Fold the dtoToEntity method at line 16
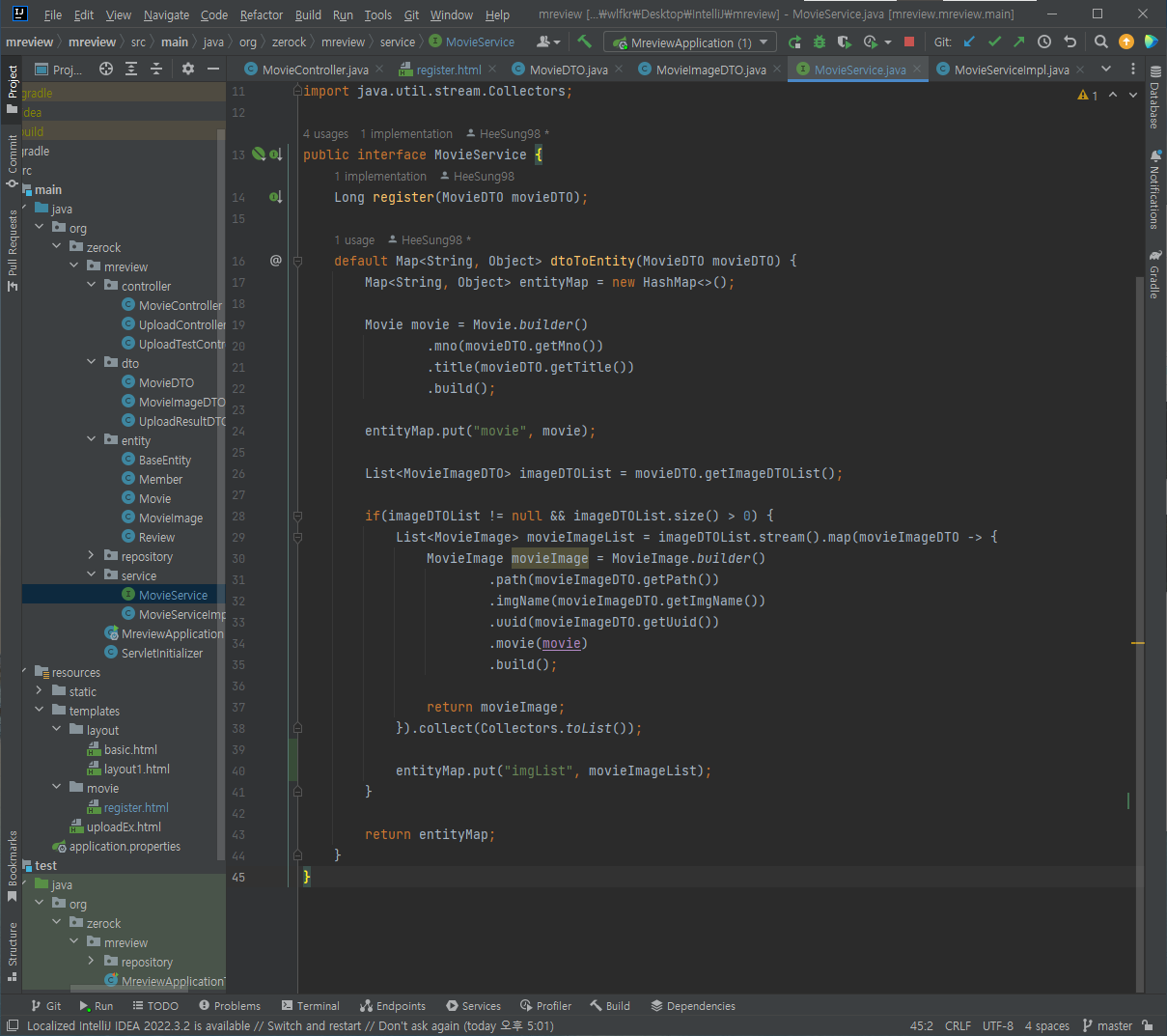1167x1036 pixels. (297, 261)
